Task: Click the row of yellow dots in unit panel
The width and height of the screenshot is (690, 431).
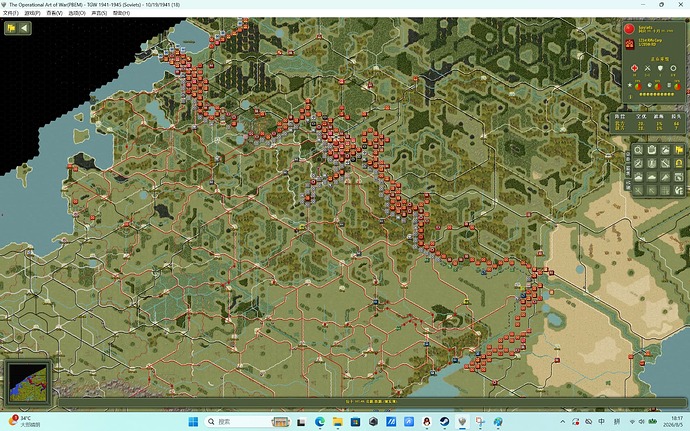Action: (656, 95)
